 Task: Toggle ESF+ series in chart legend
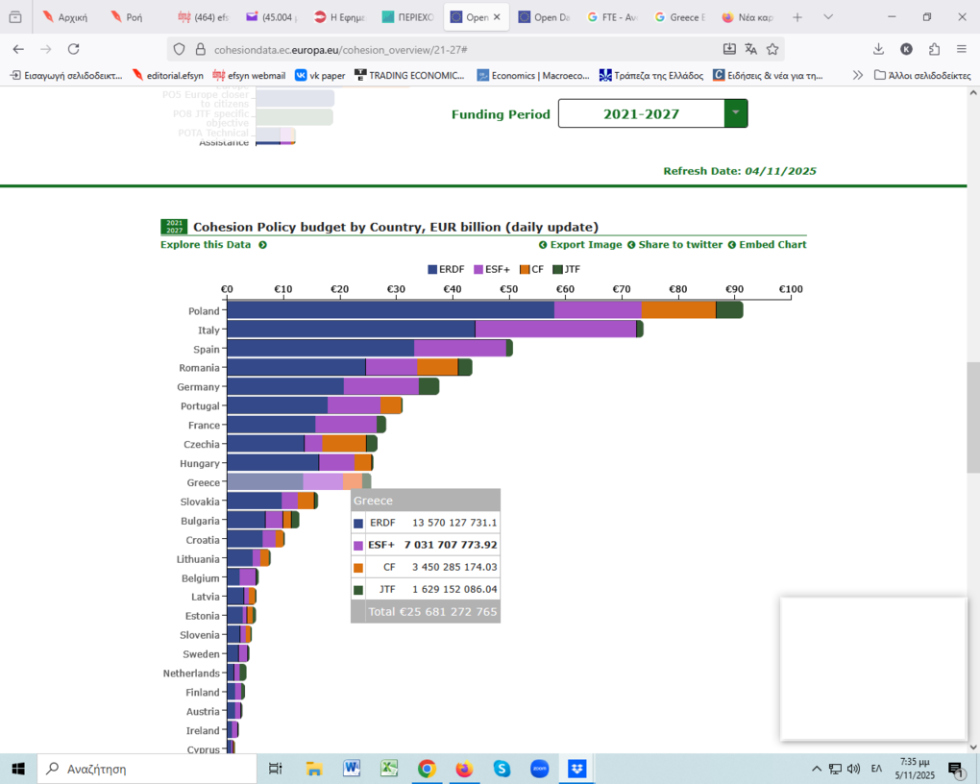[492, 269]
